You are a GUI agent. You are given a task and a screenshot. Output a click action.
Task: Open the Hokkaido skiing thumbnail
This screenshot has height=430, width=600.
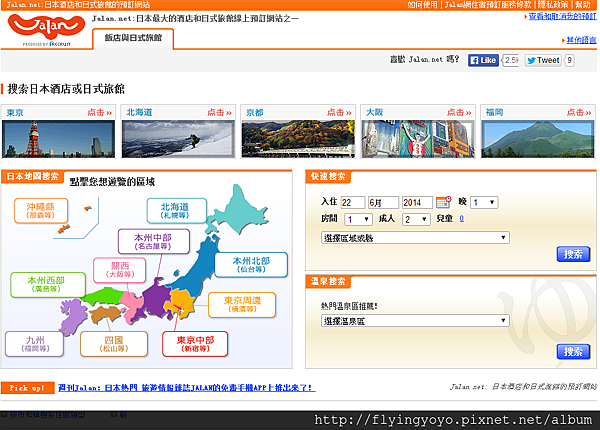point(178,139)
